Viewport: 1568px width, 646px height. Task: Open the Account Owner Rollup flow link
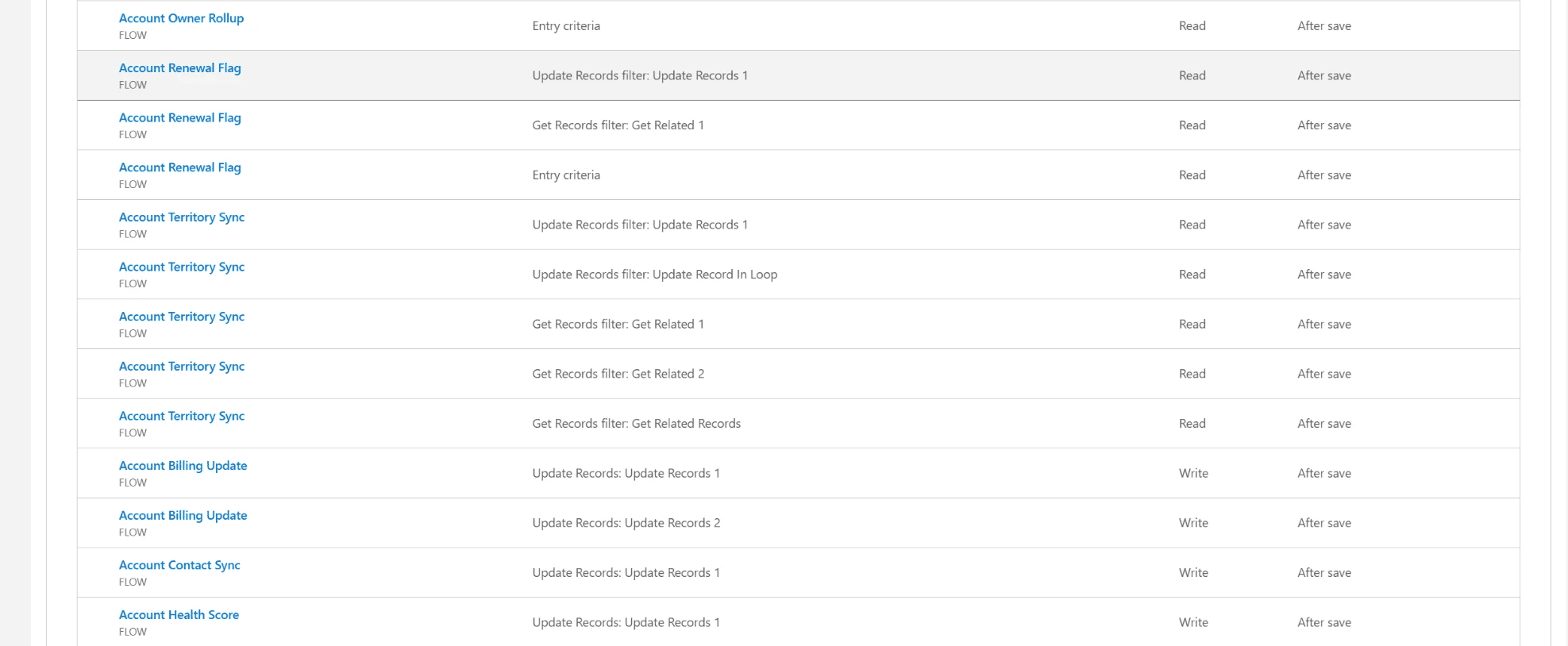(181, 18)
